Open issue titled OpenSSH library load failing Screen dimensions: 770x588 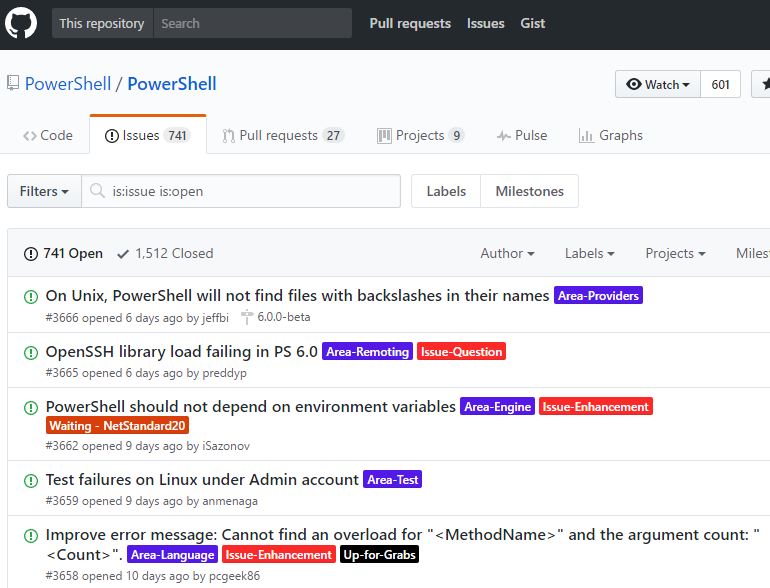click(x=181, y=351)
